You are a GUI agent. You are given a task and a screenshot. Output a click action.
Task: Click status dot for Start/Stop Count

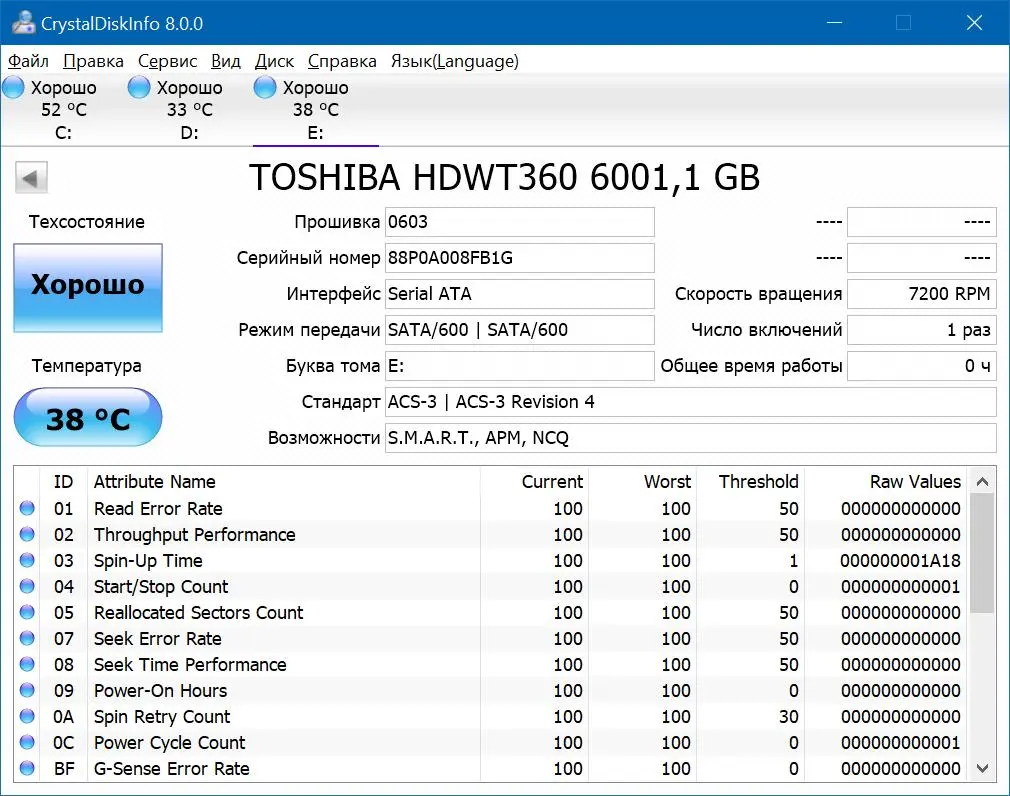coord(27,586)
